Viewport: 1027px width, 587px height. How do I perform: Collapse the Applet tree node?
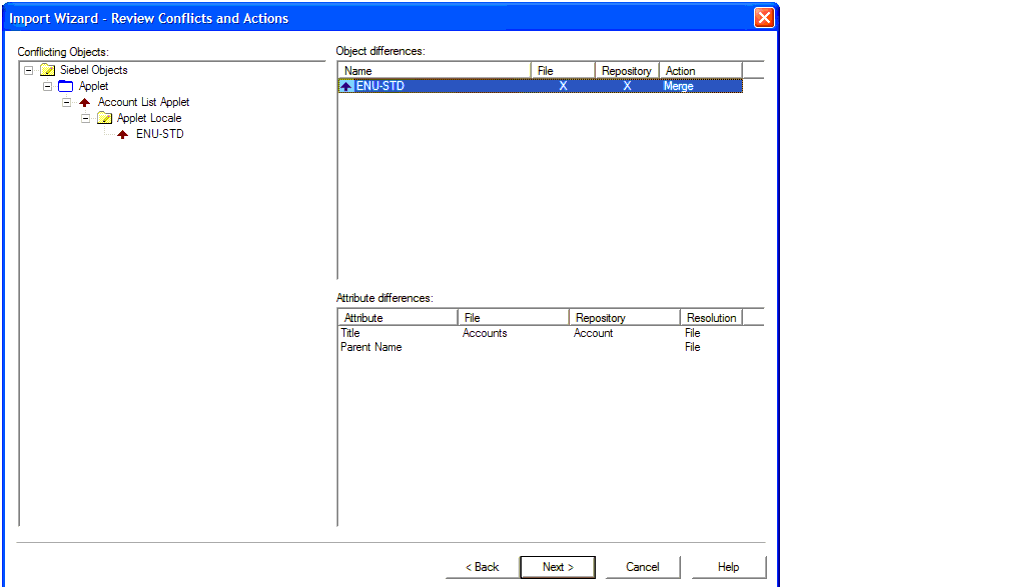(x=47, y=86)
